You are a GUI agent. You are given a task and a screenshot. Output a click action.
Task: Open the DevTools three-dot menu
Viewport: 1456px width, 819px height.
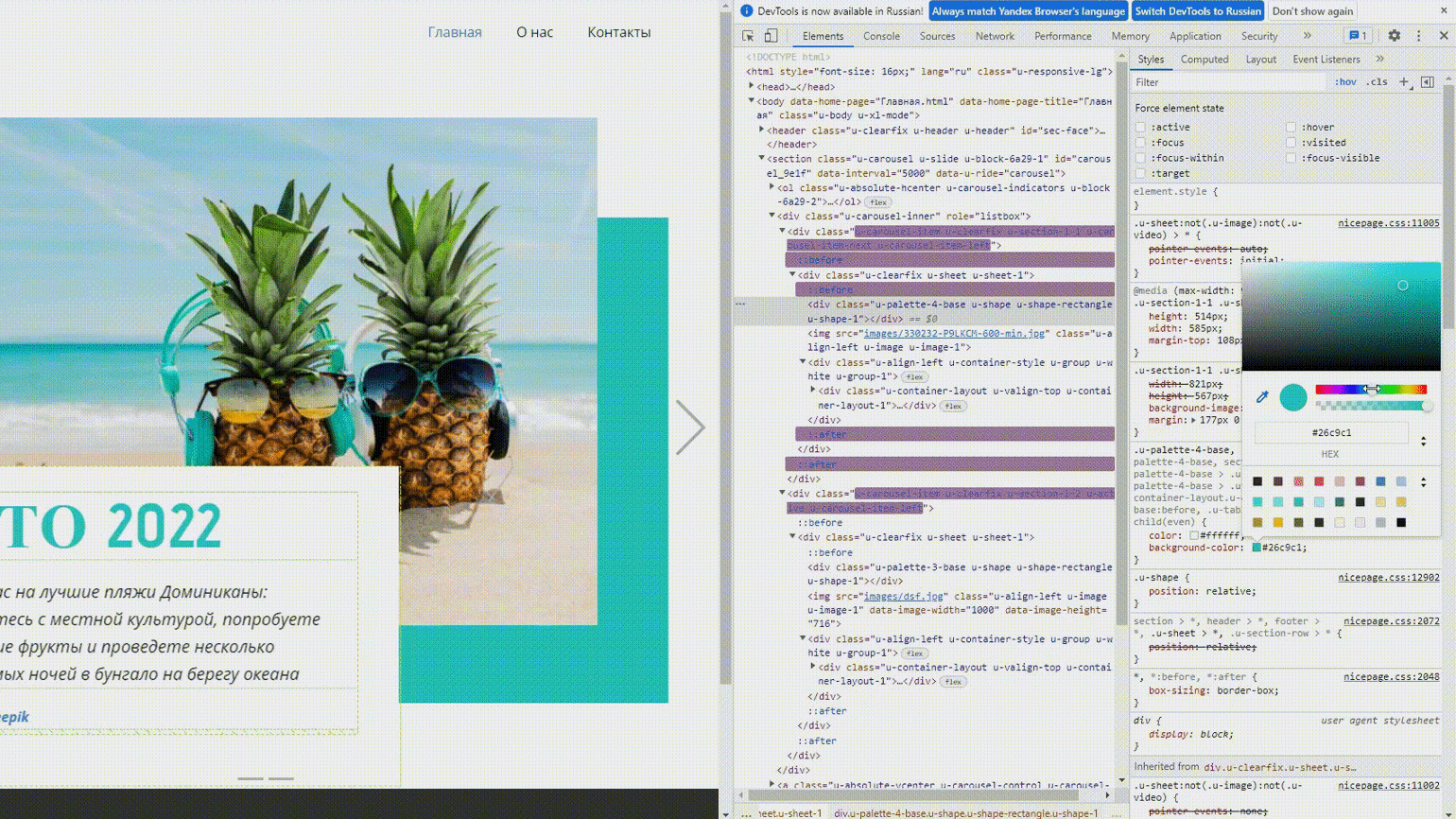tap(1418, 36)
